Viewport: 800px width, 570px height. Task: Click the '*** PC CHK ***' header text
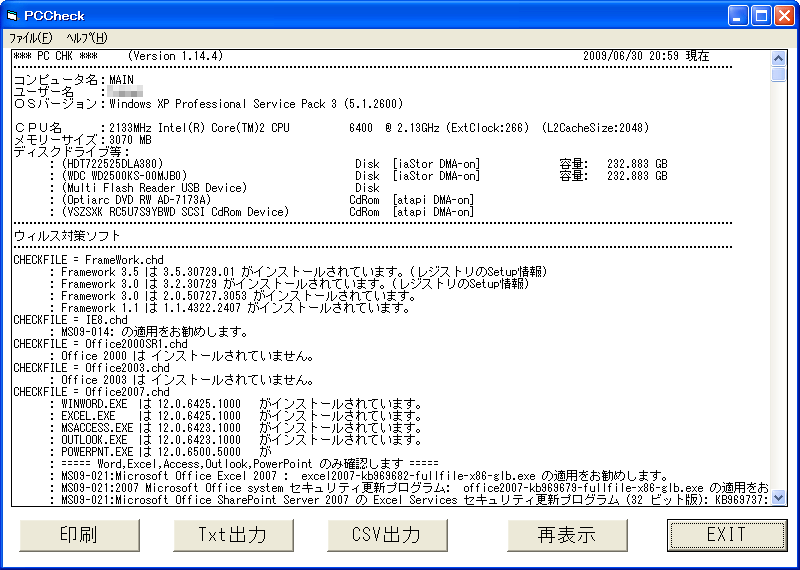tap(56, 56)
